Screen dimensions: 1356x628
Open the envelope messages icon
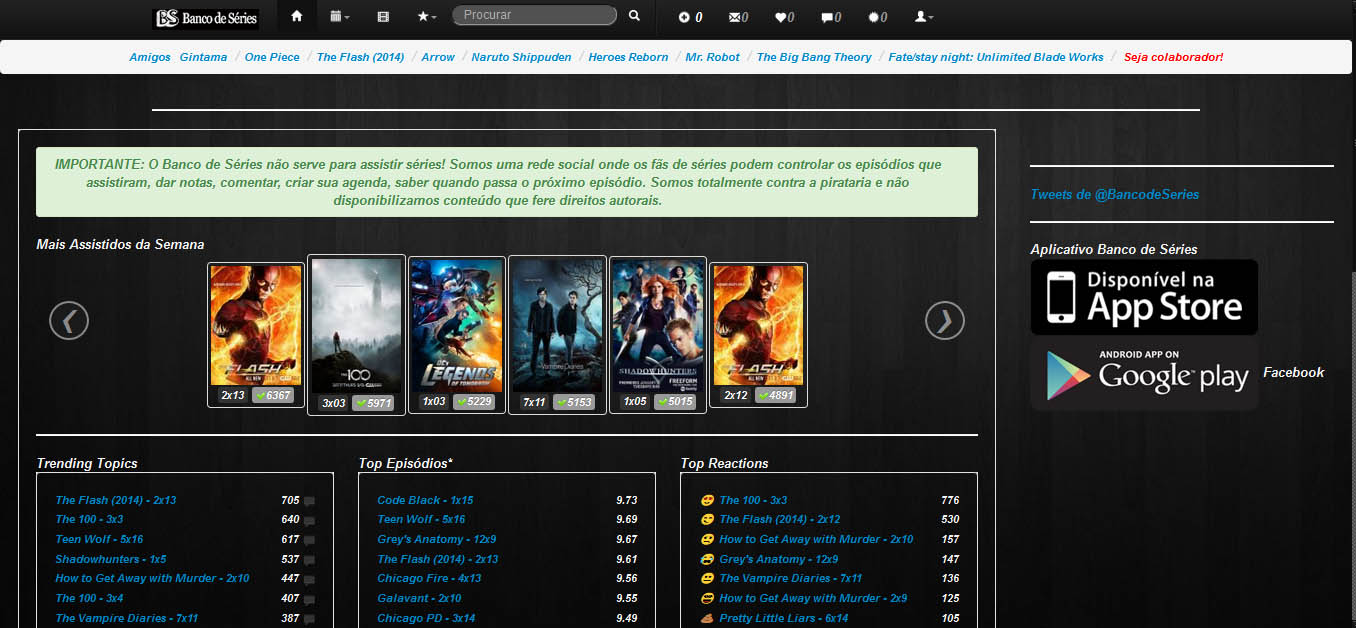coord(739,17)
